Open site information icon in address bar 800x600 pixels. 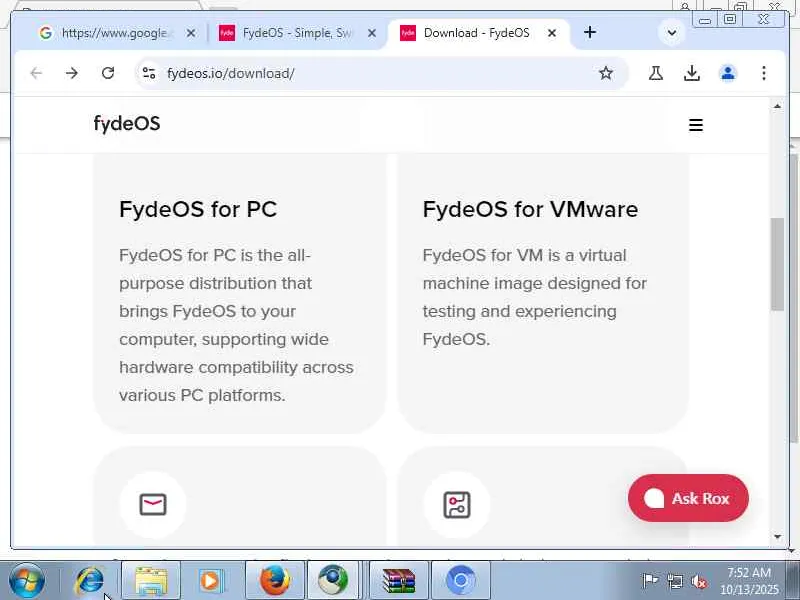pyautogui.click(x=149, y=73)
